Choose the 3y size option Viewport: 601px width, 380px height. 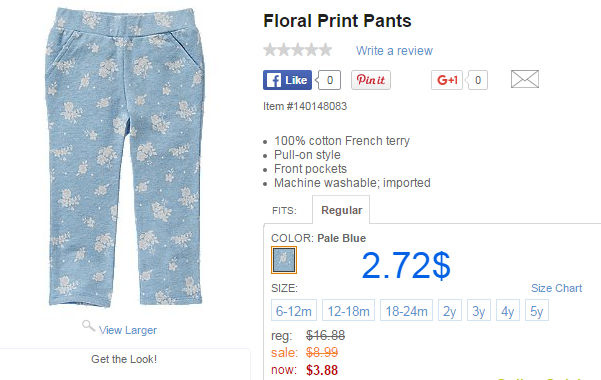(x=479, y=310)
